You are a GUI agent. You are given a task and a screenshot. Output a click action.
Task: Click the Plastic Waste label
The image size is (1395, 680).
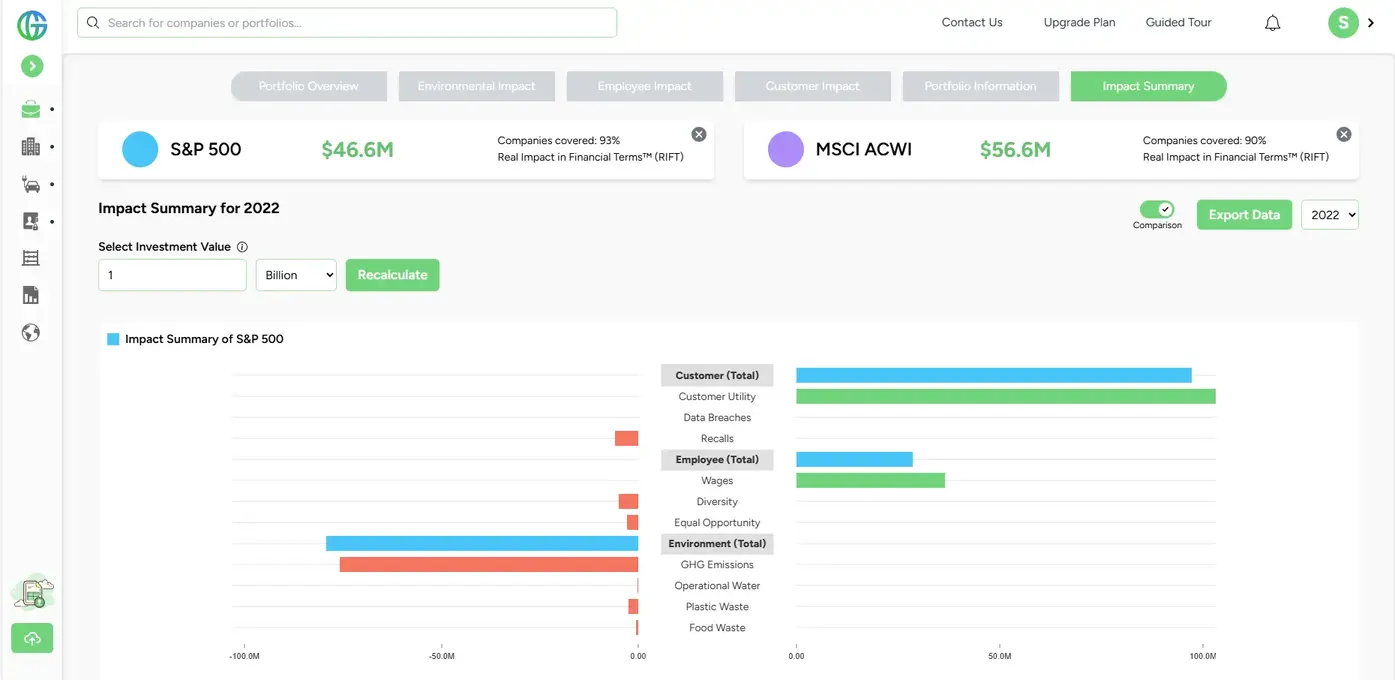click(717, 607)
